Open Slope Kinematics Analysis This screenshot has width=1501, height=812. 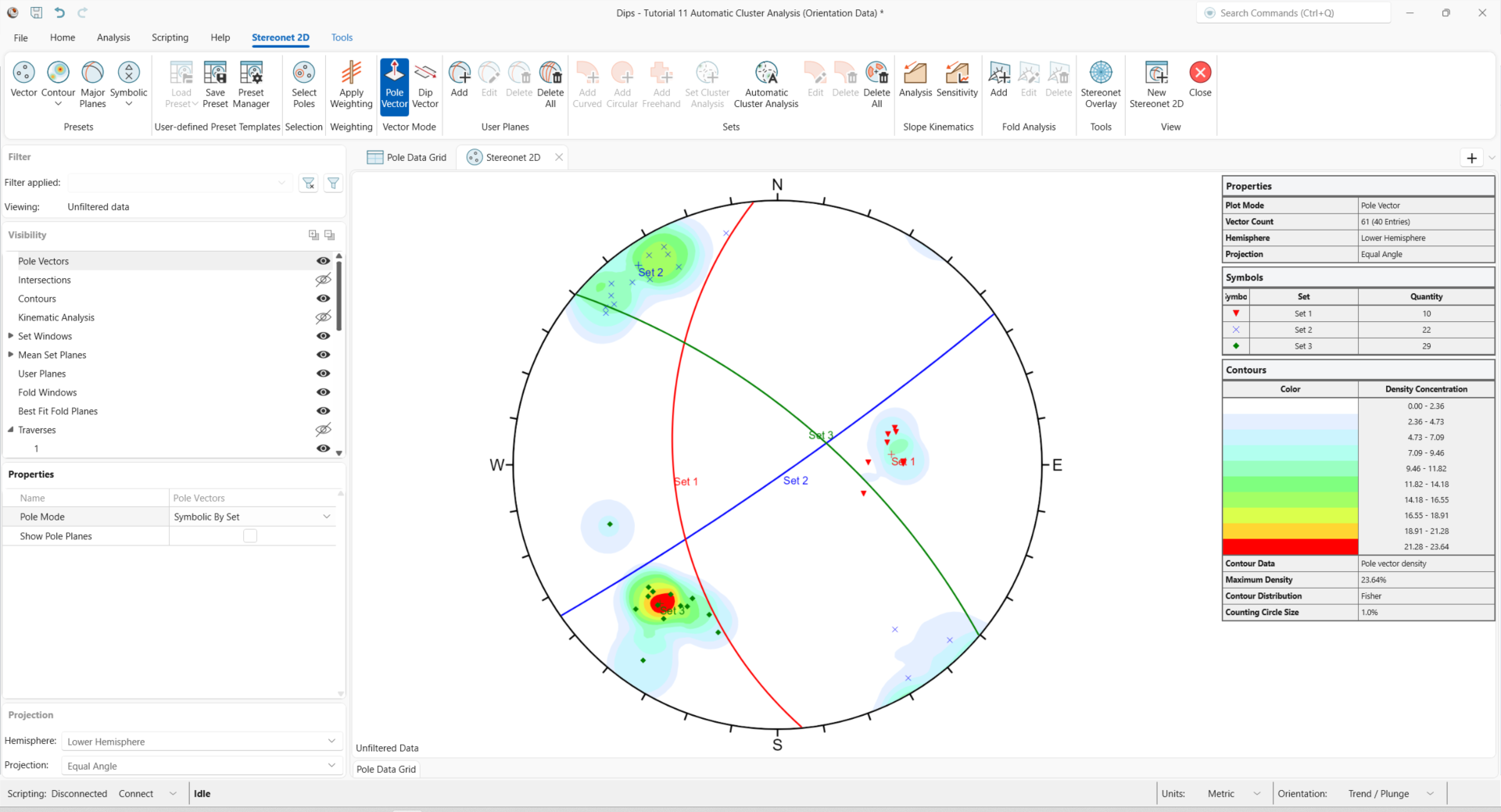point(915,80)
